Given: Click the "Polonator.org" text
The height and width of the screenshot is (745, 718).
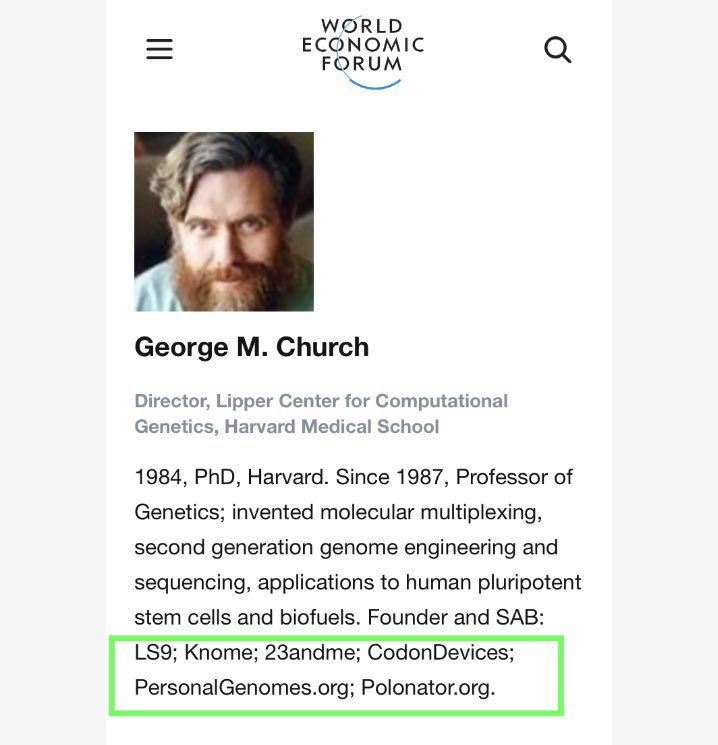Looking at the screenshot, I should (x=428, y=688).
